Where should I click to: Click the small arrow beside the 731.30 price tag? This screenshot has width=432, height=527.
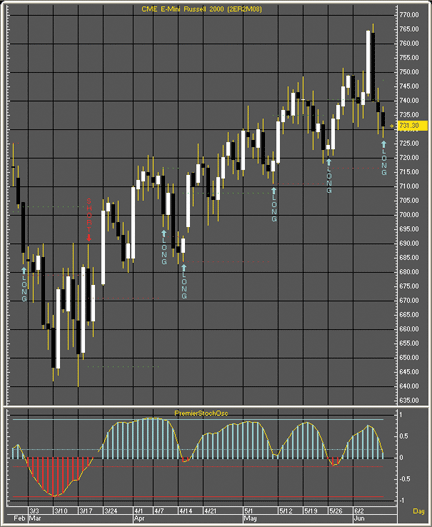(x=392, y=126)
